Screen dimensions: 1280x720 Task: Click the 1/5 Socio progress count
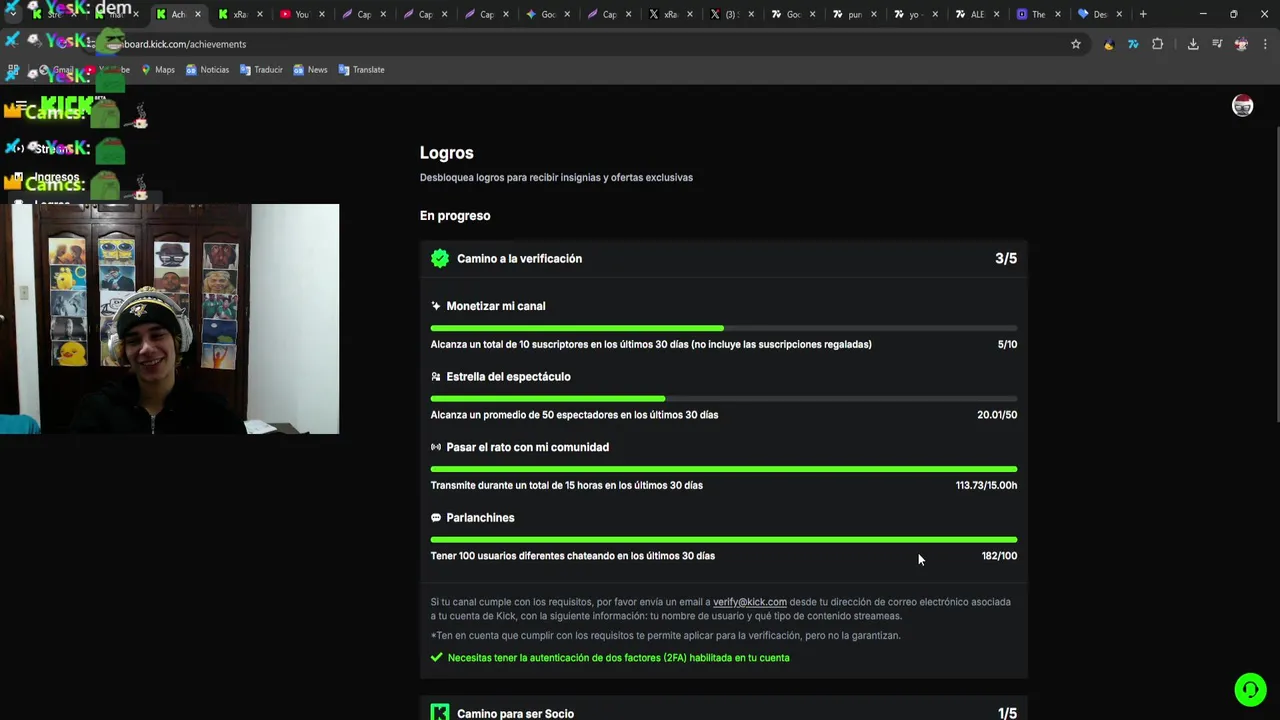click(1007, 713)
